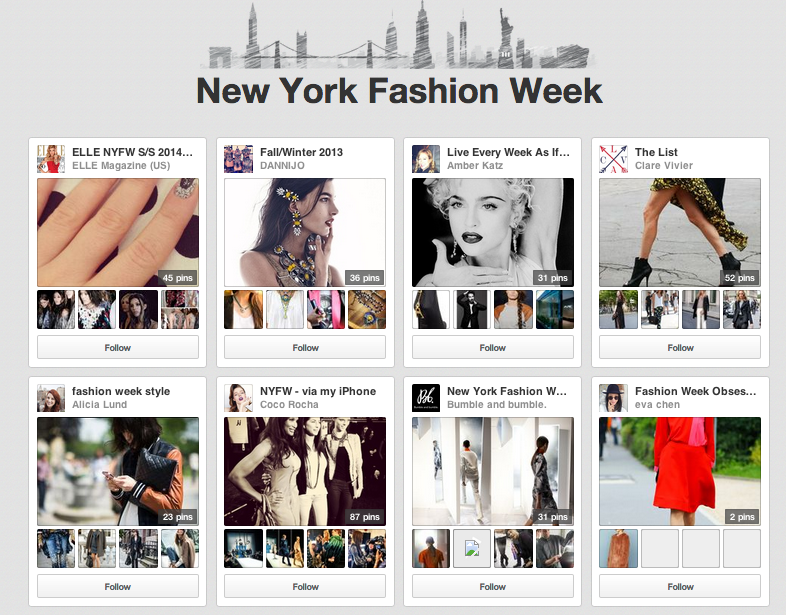
Task: Open Clare Vivier CLVA logo avatar
Action: (x=613, y=159)
